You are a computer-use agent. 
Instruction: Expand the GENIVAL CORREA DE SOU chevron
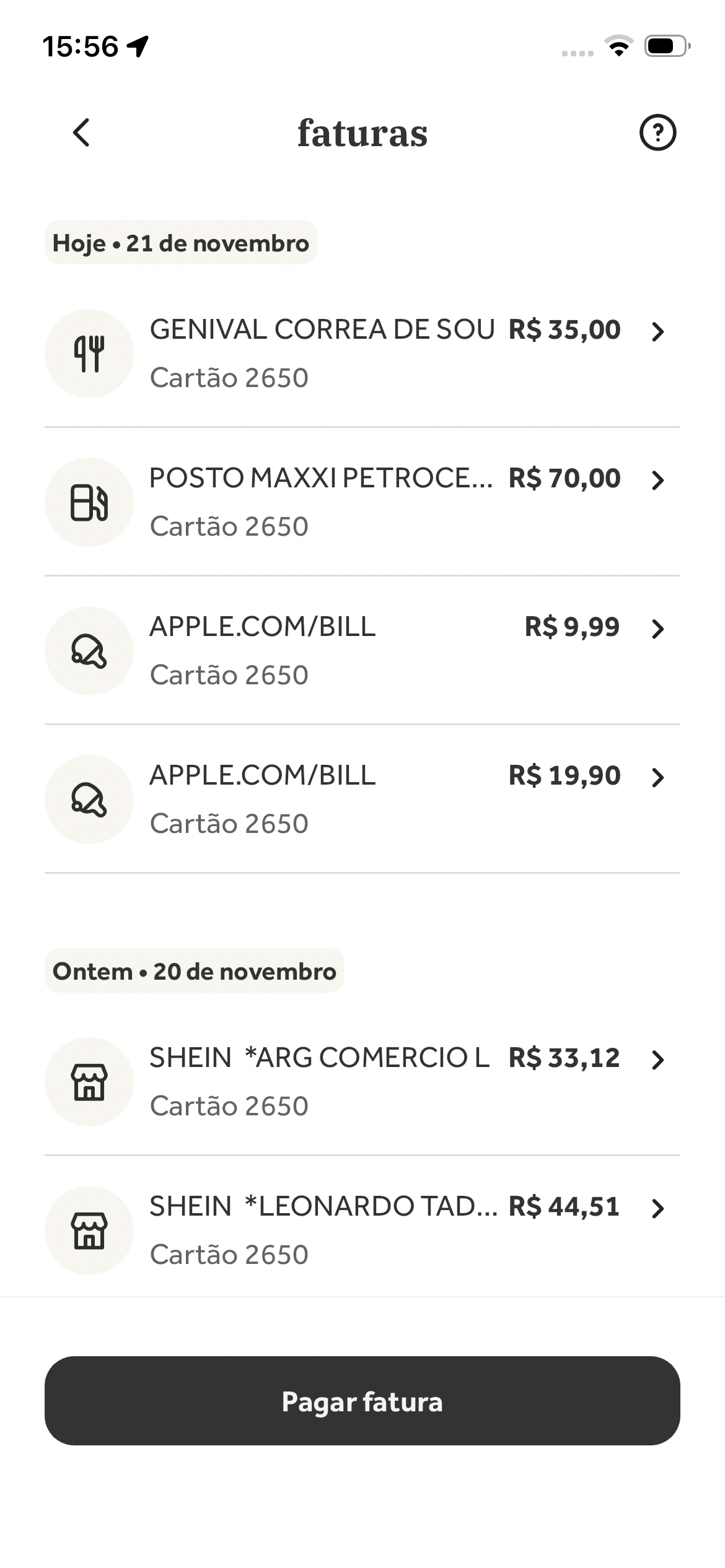[x=658, y=332]
